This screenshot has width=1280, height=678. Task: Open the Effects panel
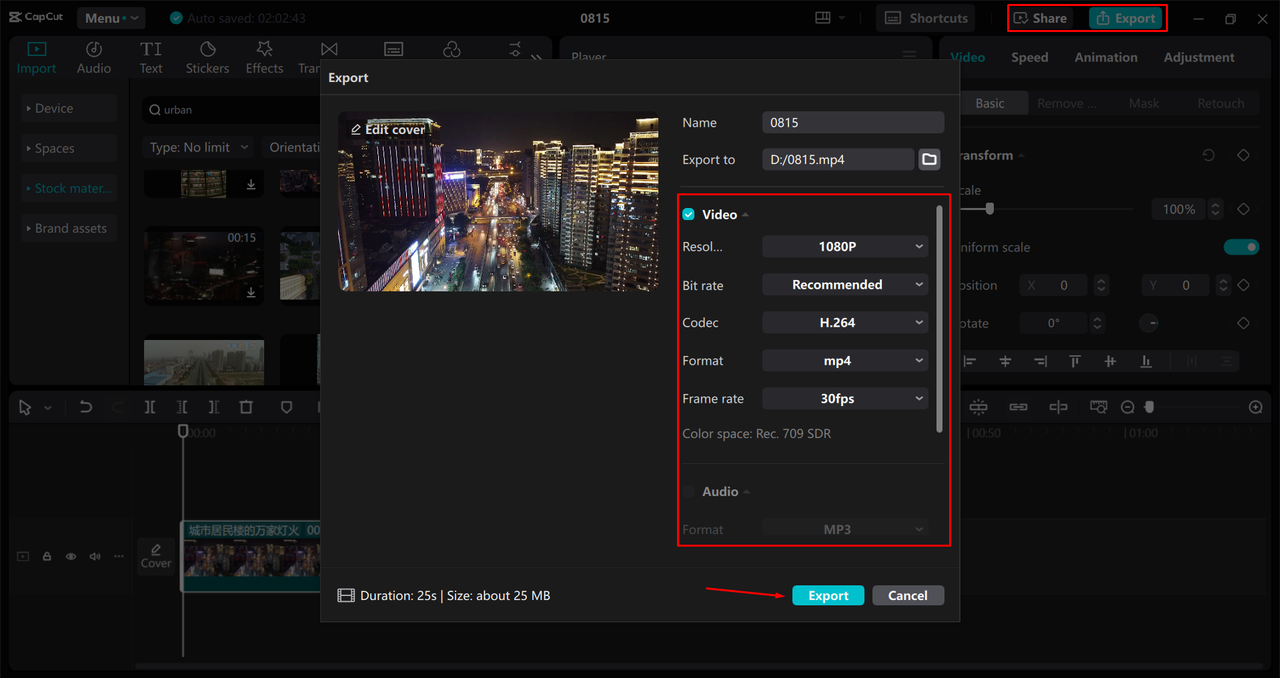click(264, 58)
